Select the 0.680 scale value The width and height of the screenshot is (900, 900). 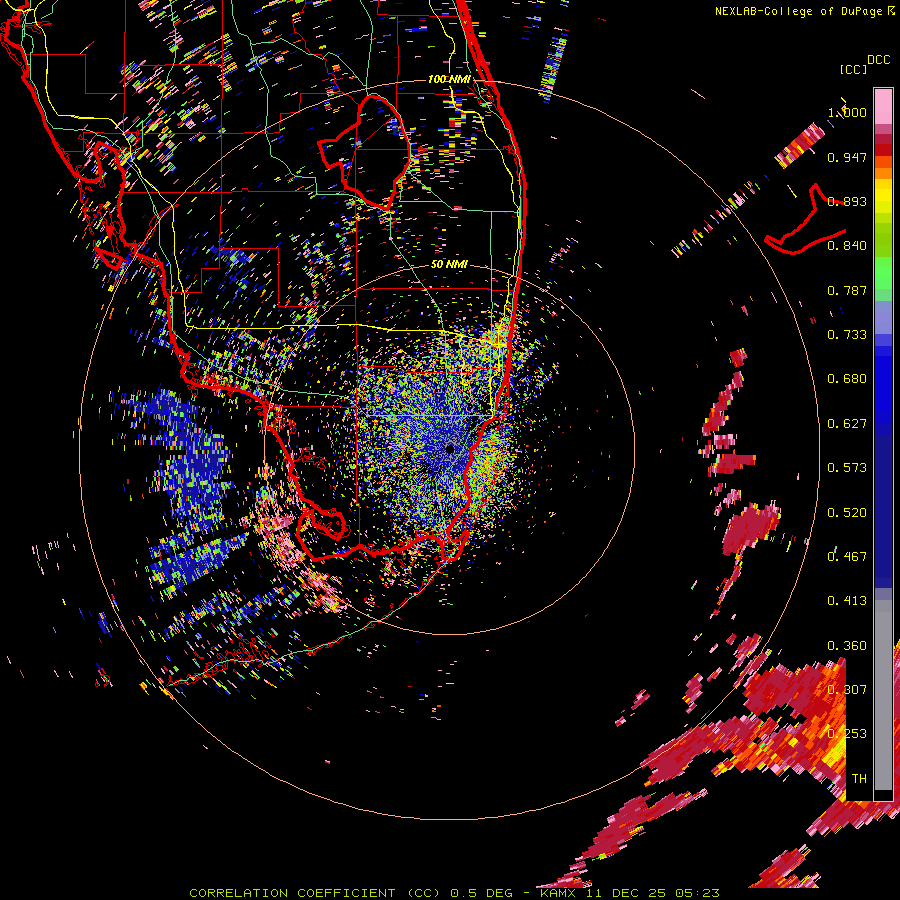[847, 379]
